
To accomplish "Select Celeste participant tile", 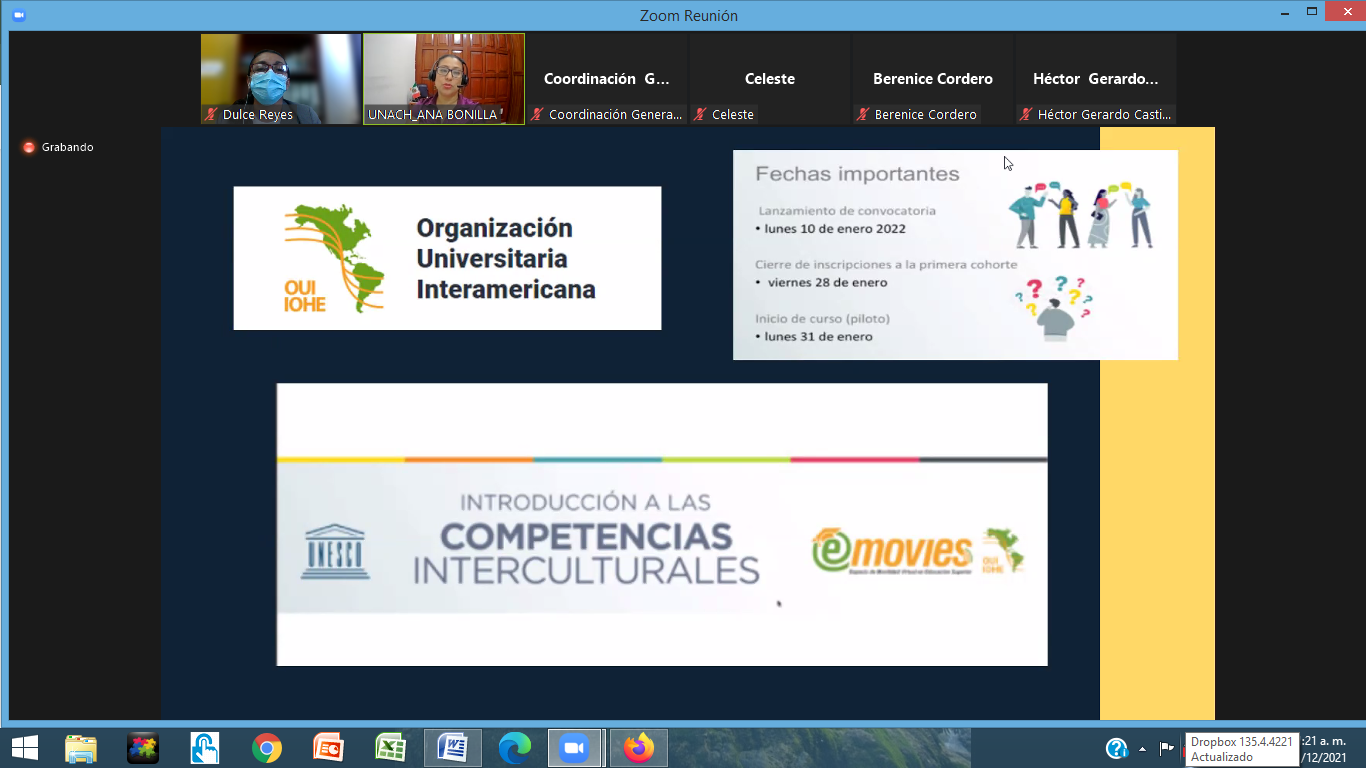I will [x=770, y=79].
